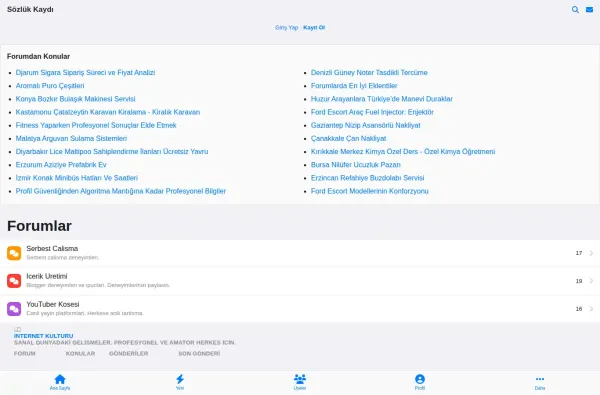Click the Forumdan Konular heading

(x=38, y=56)
